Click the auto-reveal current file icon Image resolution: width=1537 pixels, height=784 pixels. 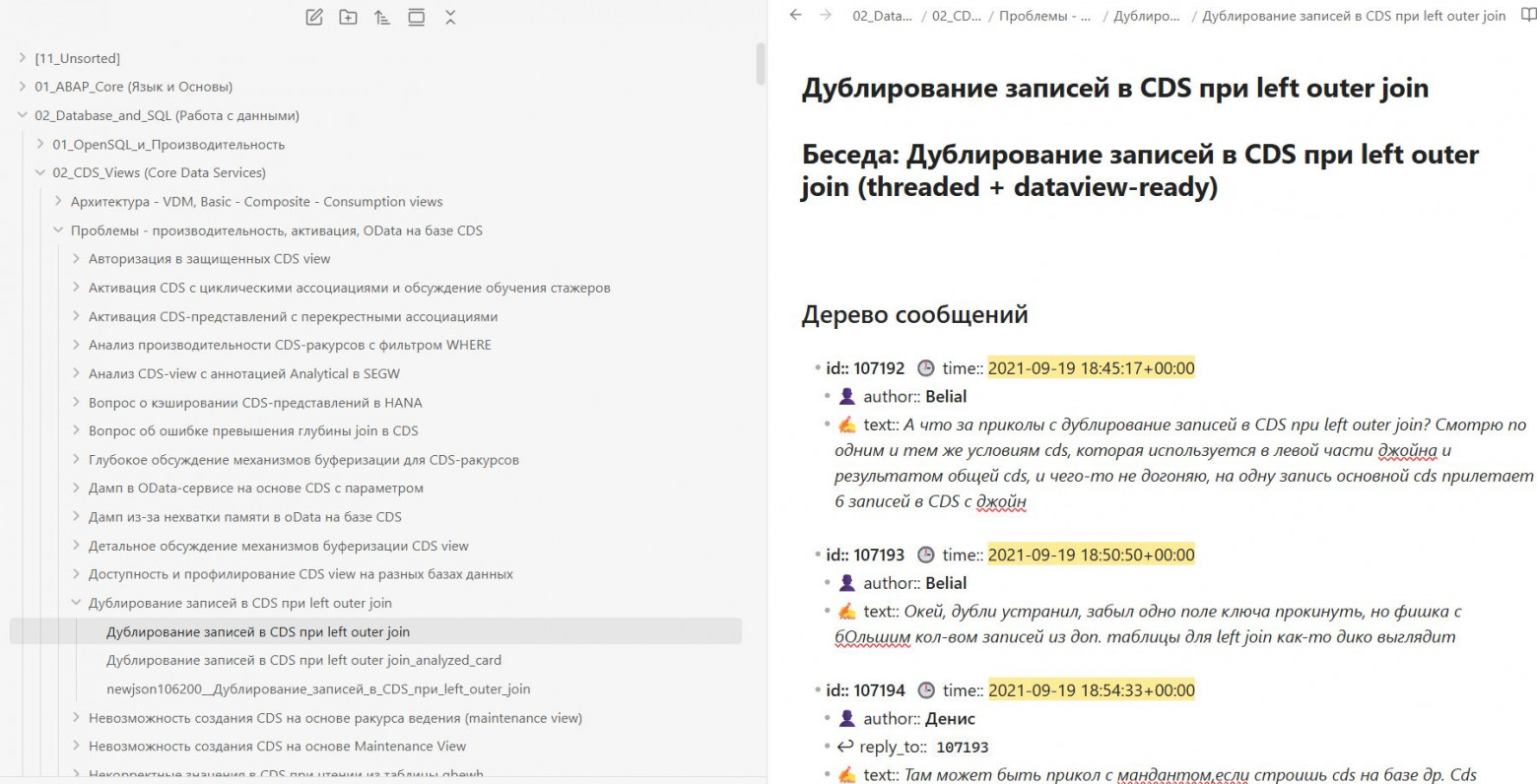click(x=416, y=17)
